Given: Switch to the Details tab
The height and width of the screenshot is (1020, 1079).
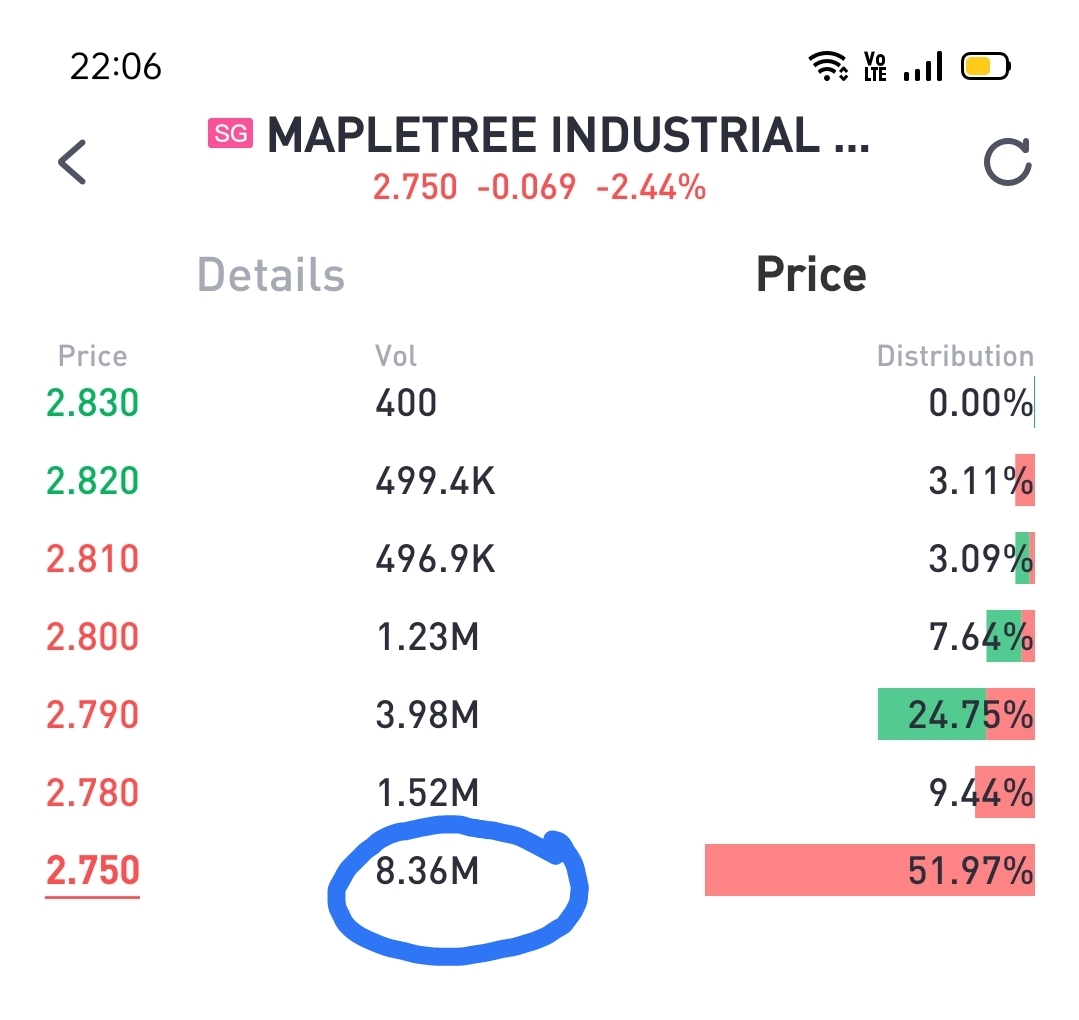Looking at the screenshot, I should [x=270, y=275].
